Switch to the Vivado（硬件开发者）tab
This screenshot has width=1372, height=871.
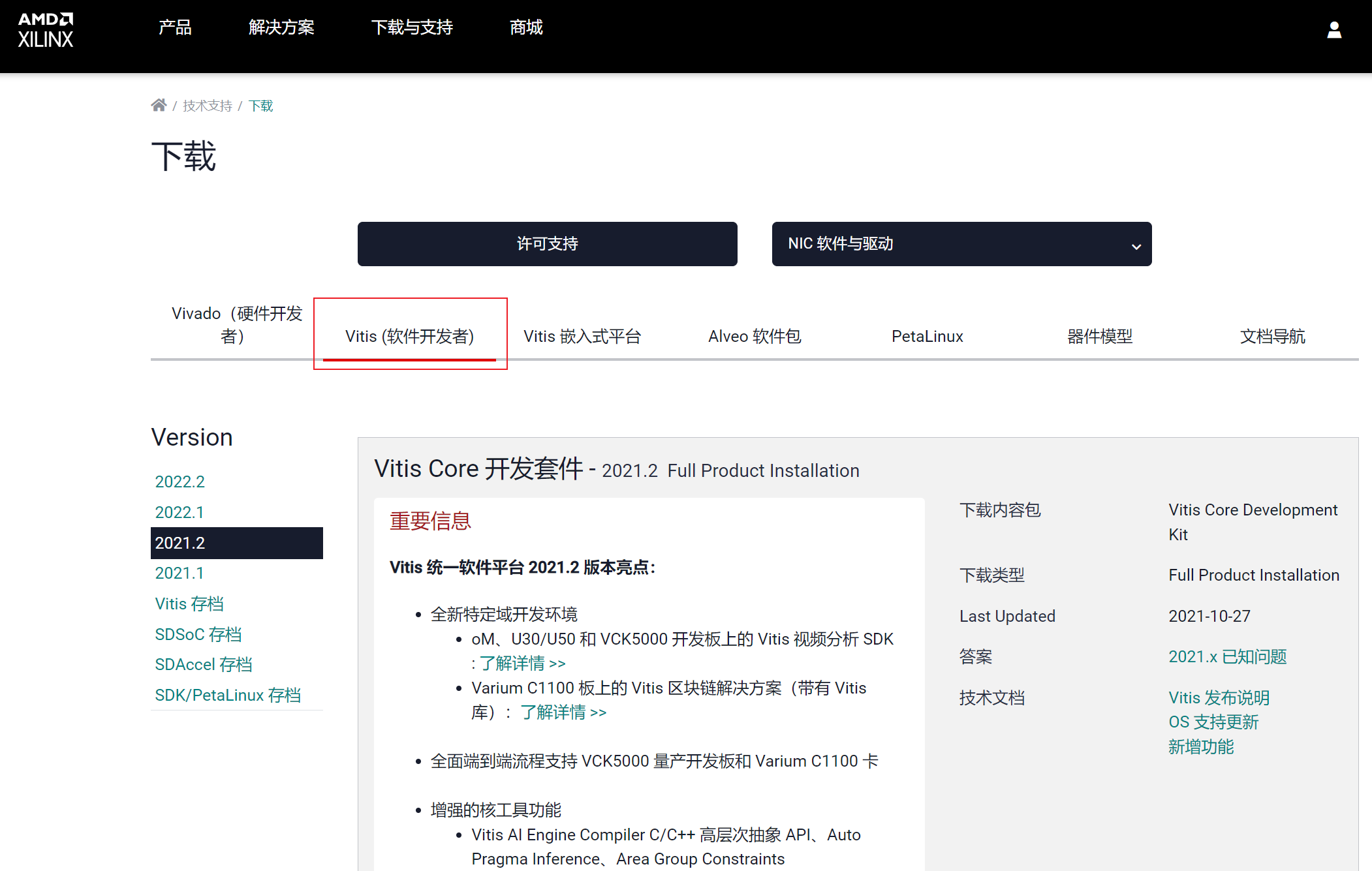point(237,325)
